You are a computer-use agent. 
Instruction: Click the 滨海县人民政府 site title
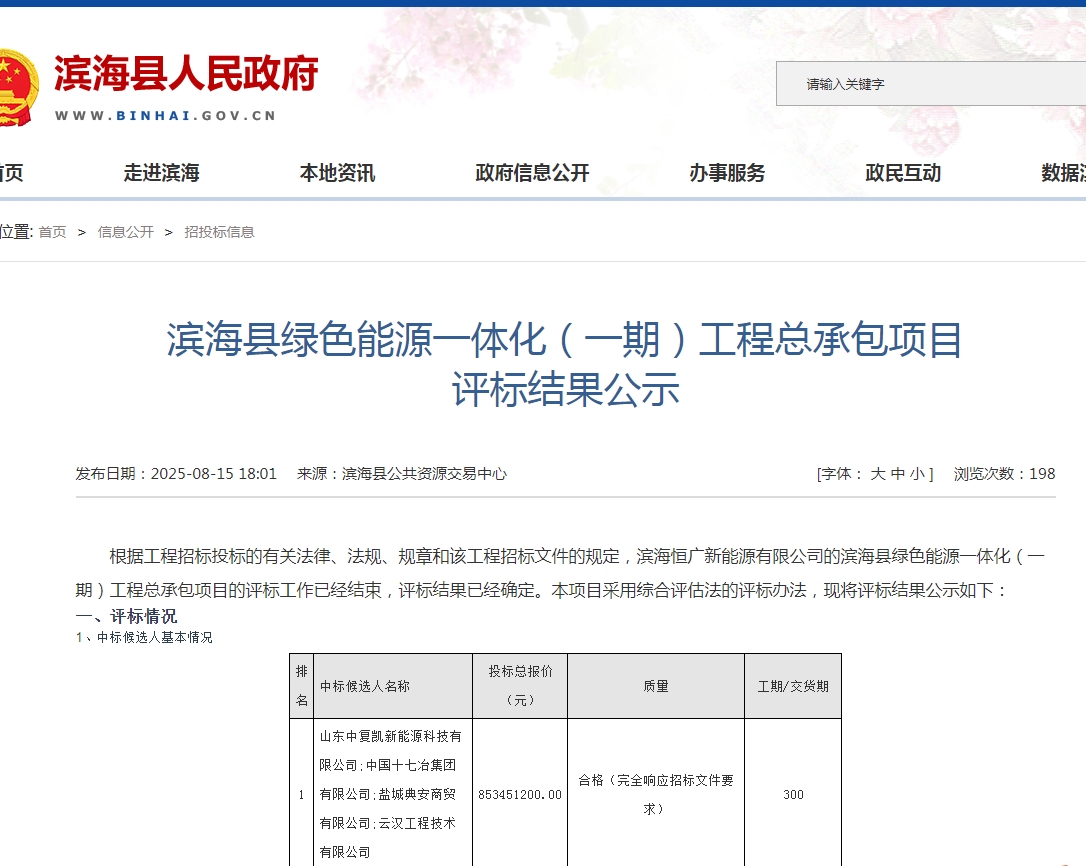(x=186, y=73)
